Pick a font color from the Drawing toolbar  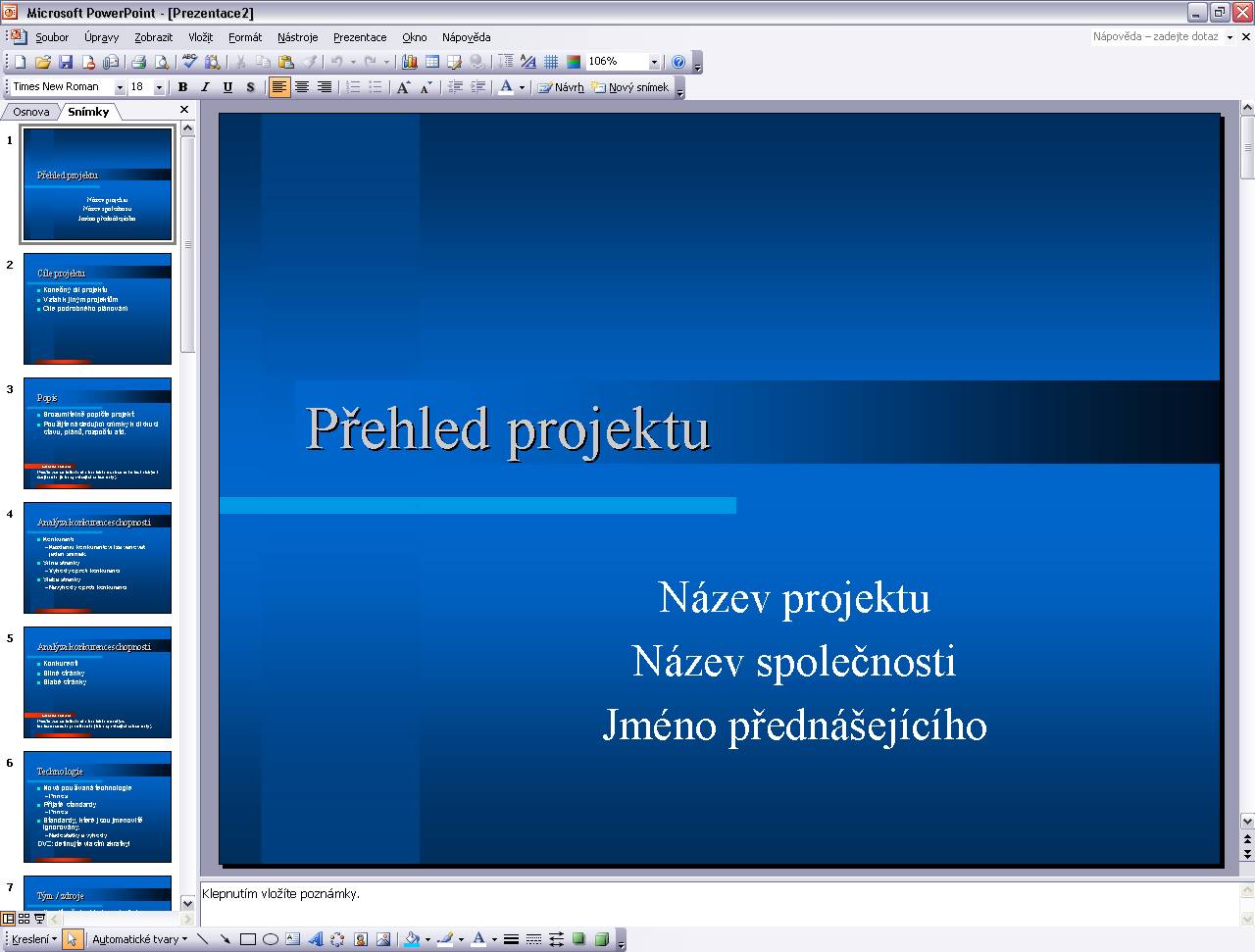[x=477, y=938]
